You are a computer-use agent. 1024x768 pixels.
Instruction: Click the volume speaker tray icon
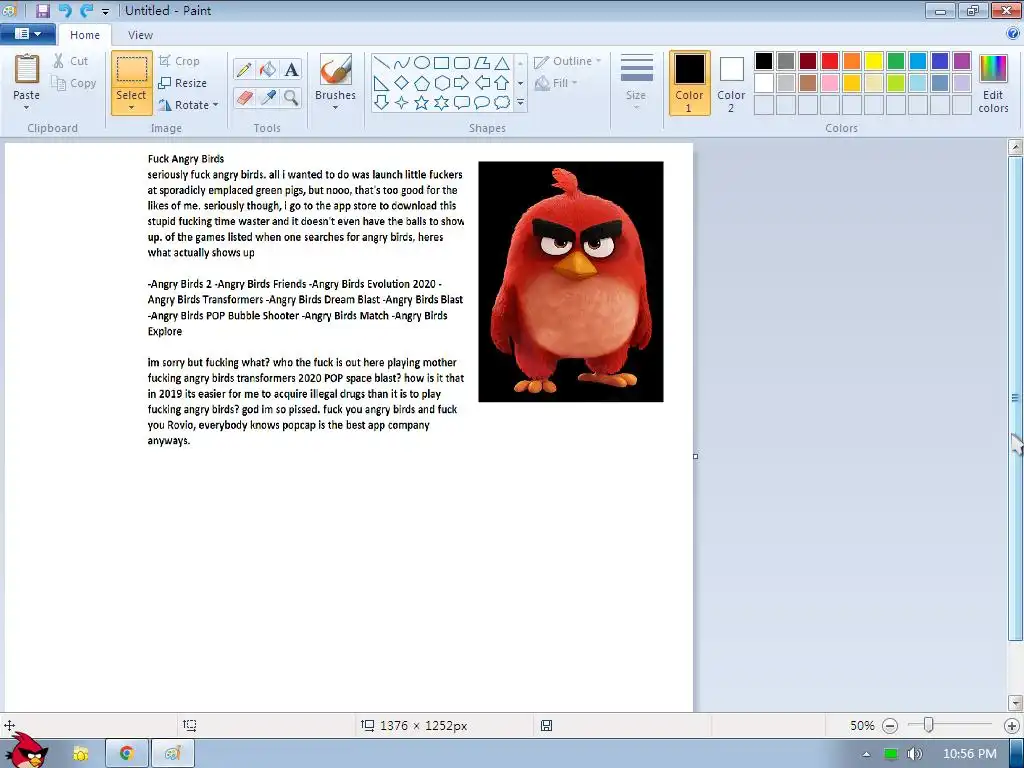(x=914, y=754)
